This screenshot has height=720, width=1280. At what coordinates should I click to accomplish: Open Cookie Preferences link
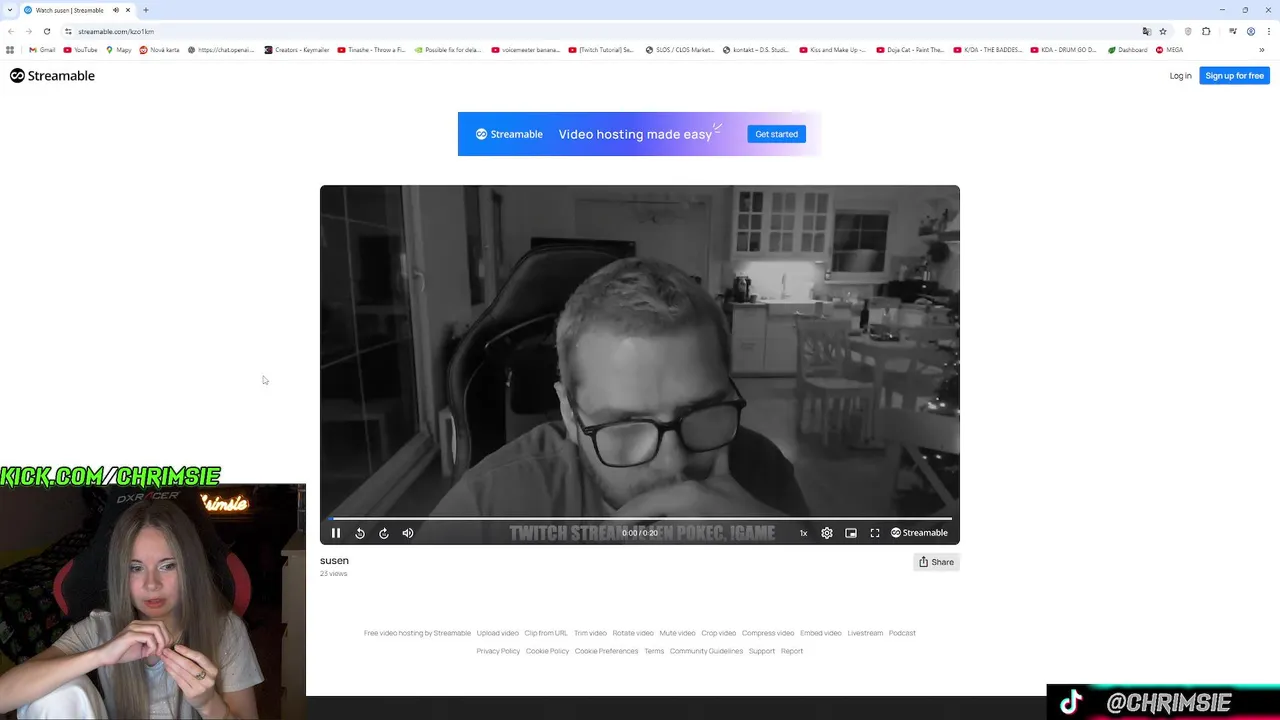point(606,651)
